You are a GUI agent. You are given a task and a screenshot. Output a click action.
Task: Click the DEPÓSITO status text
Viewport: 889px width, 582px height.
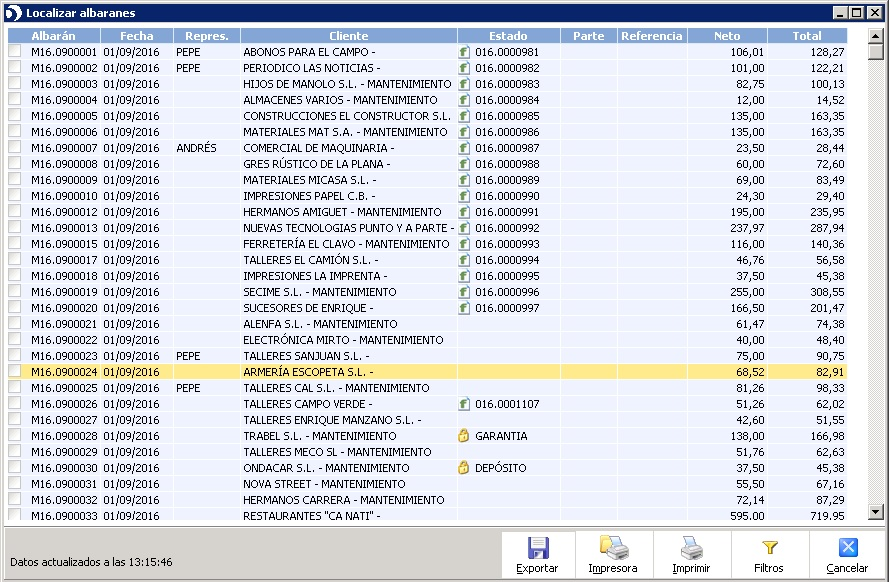pyautogui.click(x=501, y=468)
